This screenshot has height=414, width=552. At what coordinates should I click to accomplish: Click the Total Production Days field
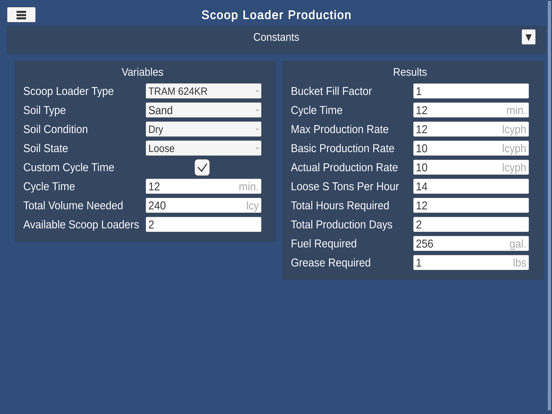pyautogui.click(x=471, y=224)
